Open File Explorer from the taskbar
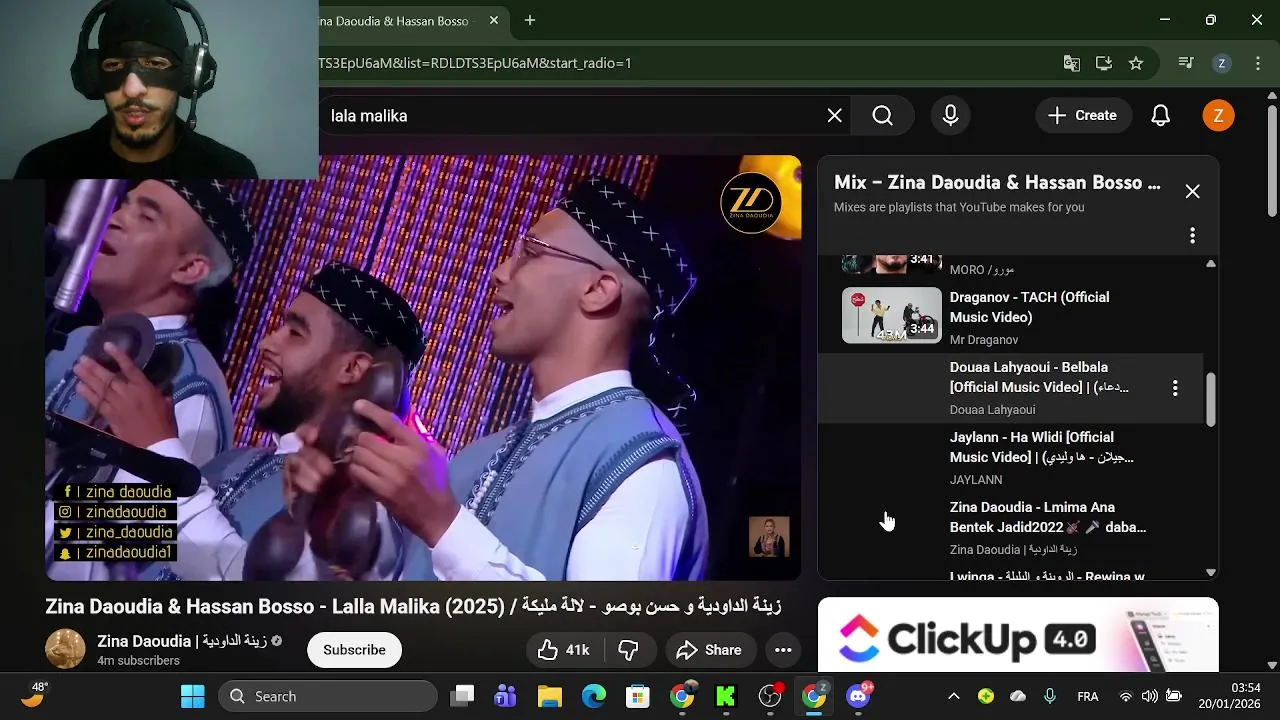 pos(550,696)
